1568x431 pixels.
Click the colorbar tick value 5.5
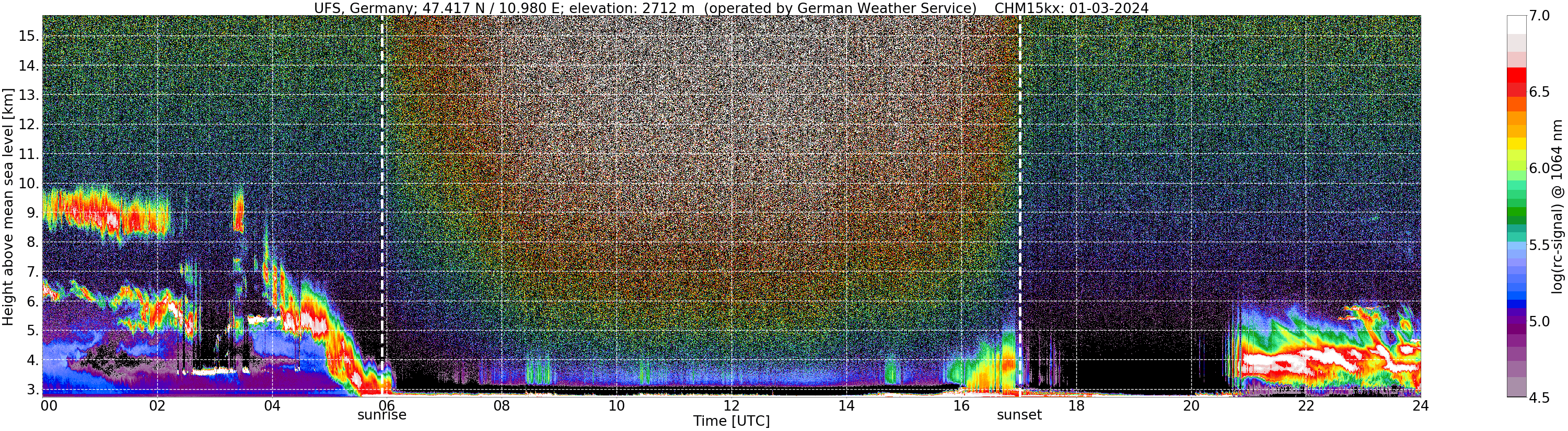(x=1539, y=245)
